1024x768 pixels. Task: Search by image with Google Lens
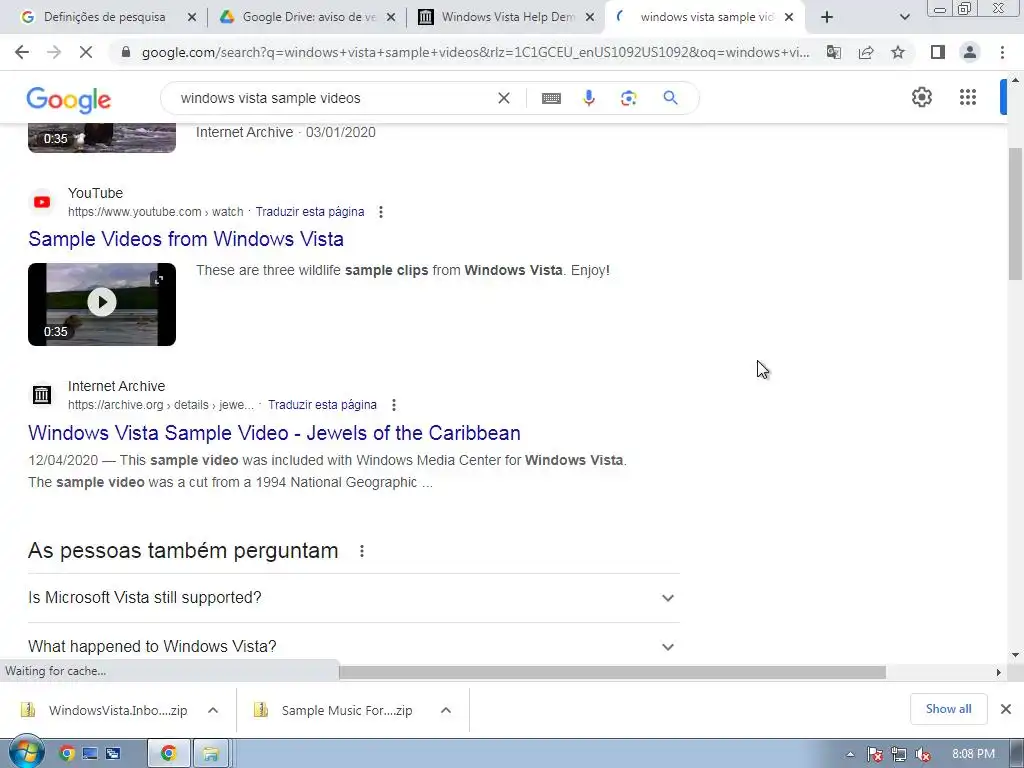click(628, 98)
